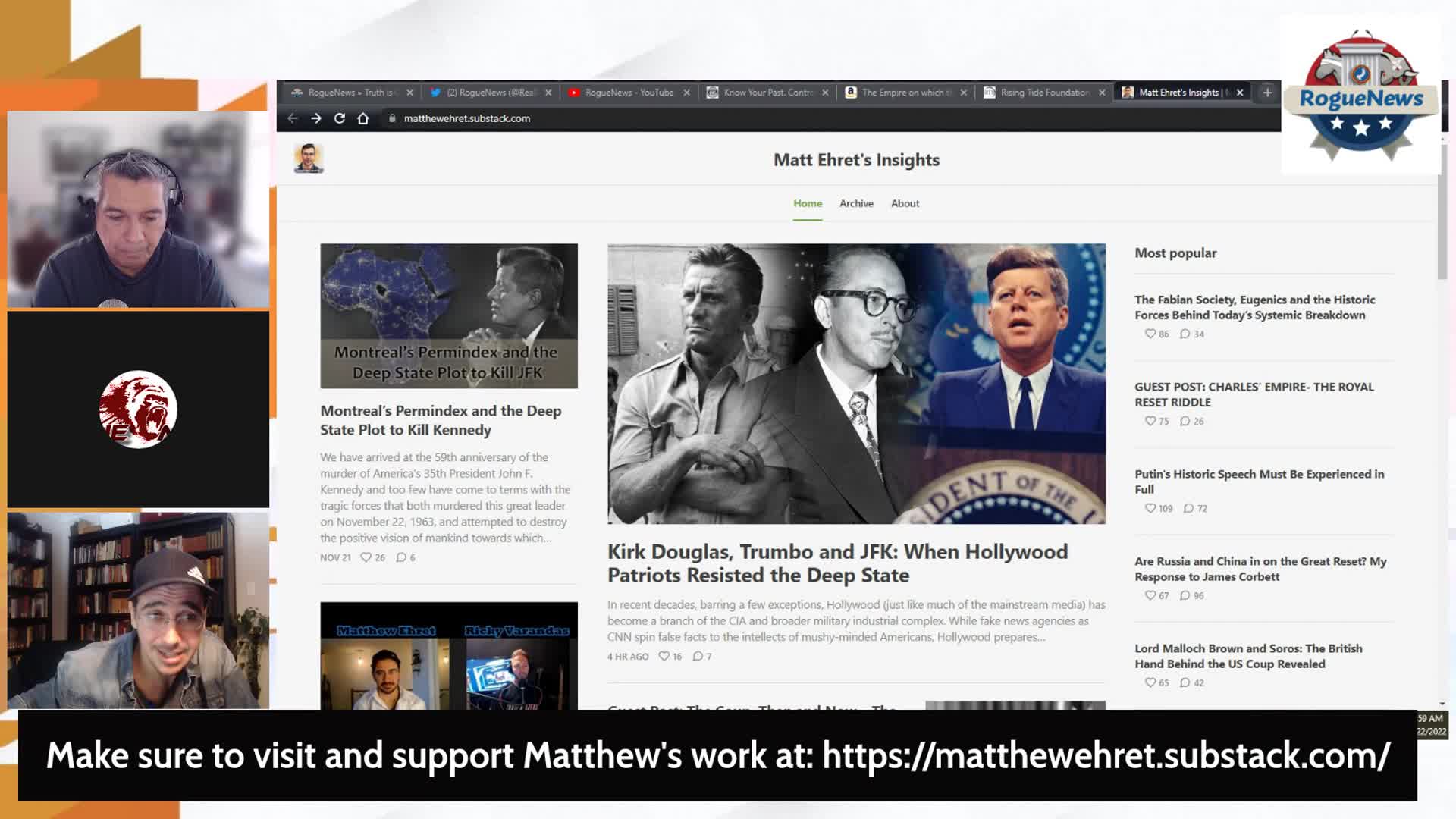Click the Montreal's Permindex article thumbnail
Image resolution: width=1456 pixels, height=819 pixels.
pyautogui.click(x=448, y=315)
